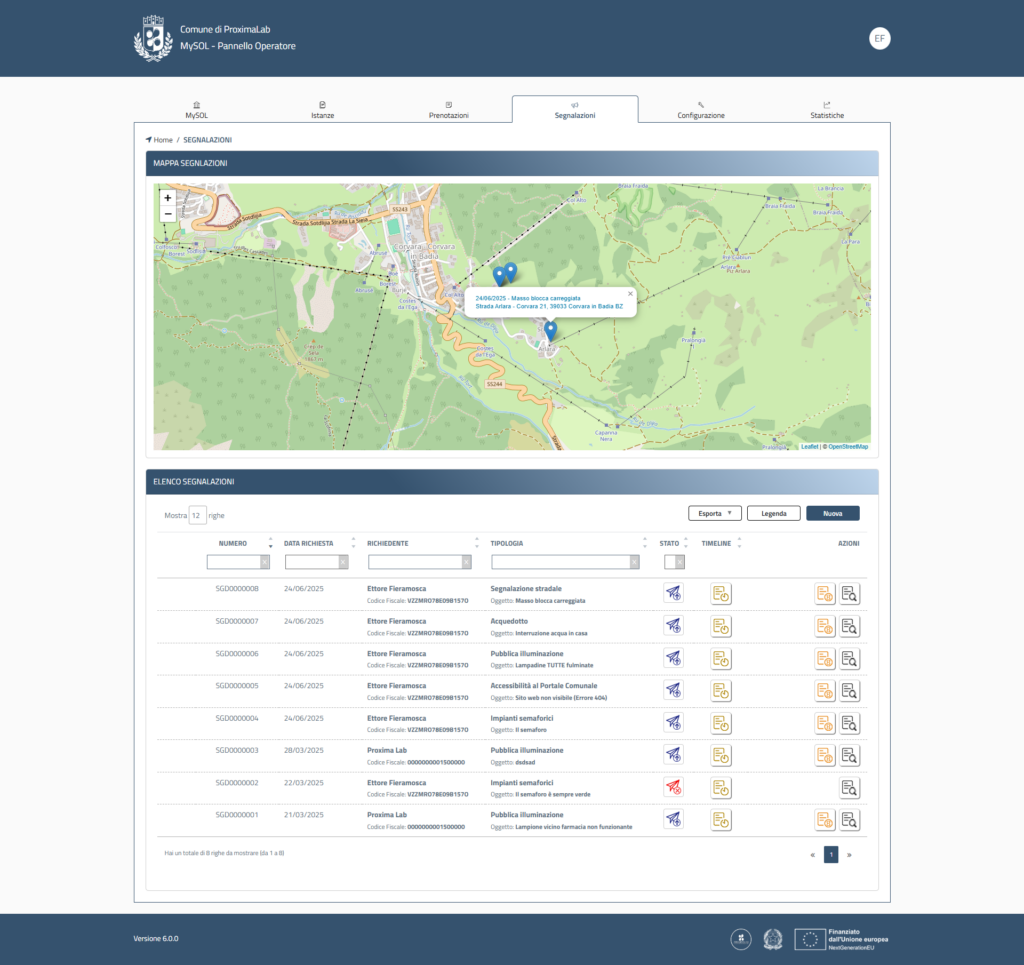Click the EF user avatar
The height and width of the screenshot is (965, 1024).
879,38
